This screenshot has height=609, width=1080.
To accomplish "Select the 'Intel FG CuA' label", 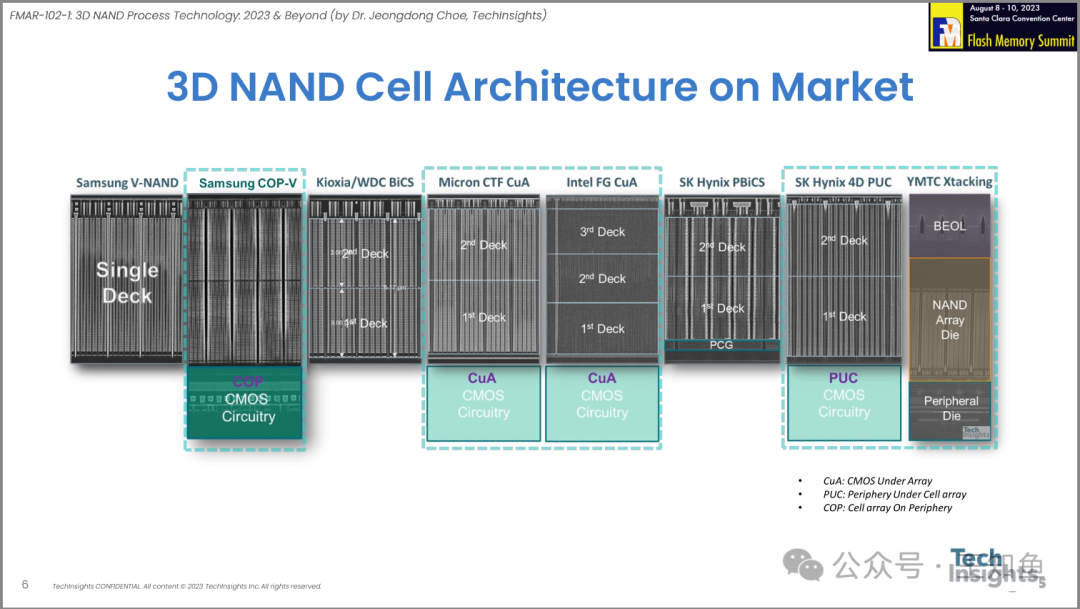I will tap(602, 183).
